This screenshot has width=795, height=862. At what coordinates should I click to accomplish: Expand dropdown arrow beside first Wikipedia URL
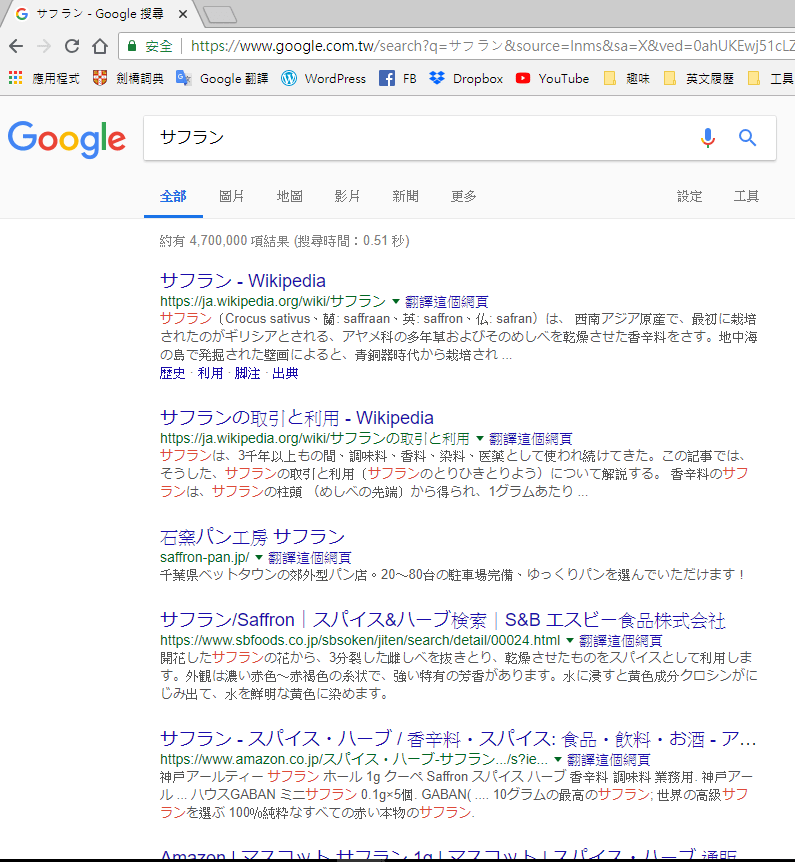pyautogui.click(x=396, y=301)
